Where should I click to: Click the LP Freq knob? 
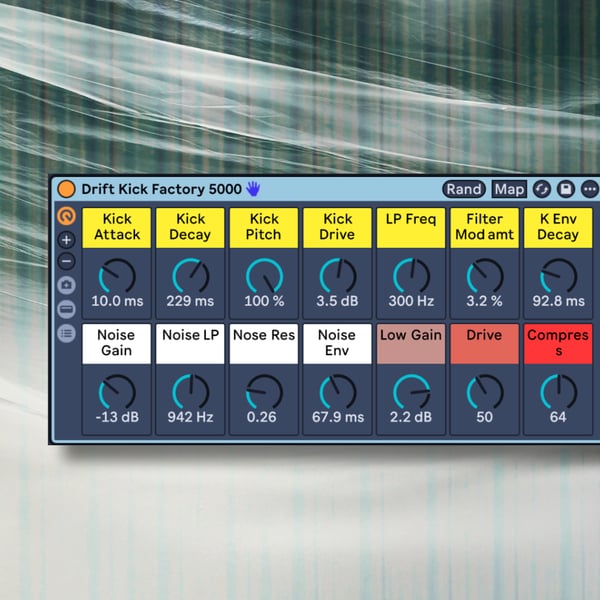(x=411, y=276)
